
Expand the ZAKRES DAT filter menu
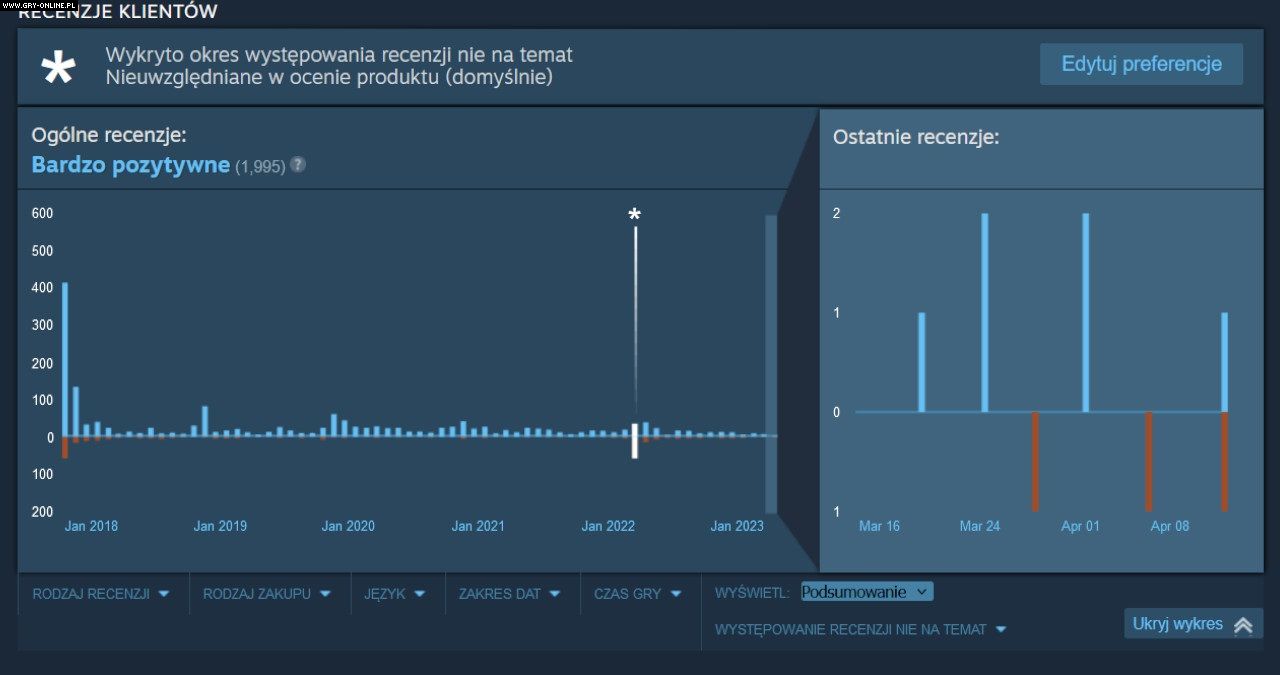click(507, 594)
